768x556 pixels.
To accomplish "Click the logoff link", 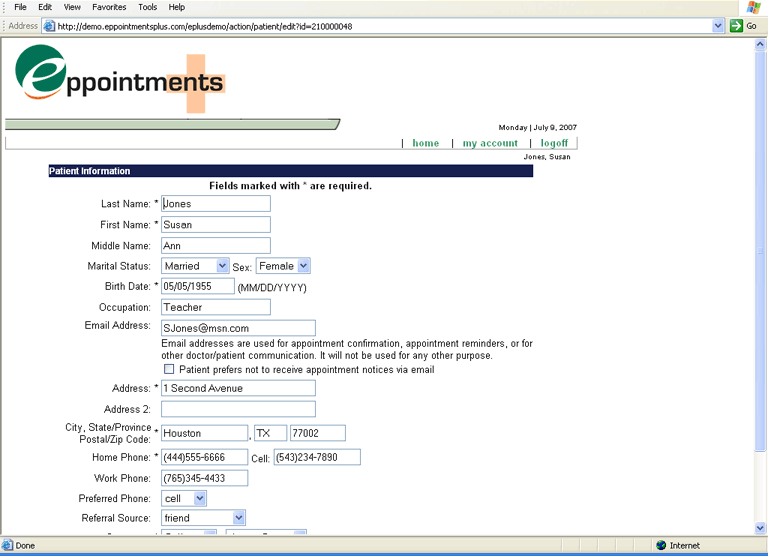I will pyautogui.click(x=554, y=143).
